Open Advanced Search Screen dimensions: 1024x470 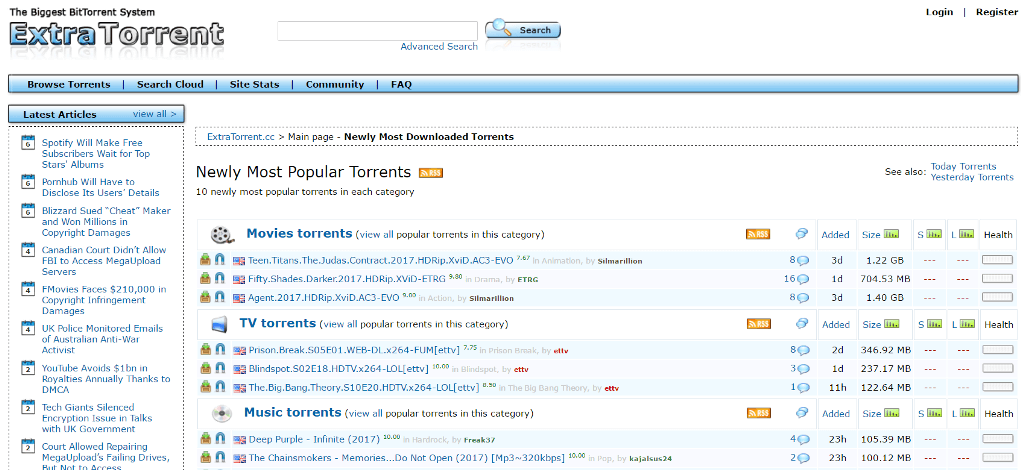[x=439, y=46]
